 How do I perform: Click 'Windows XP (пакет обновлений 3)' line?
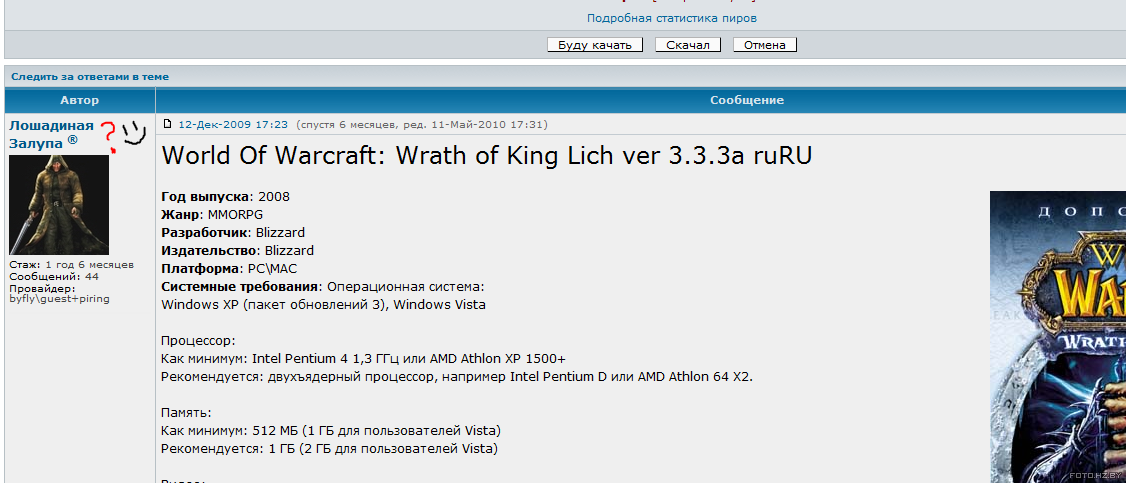tap(324, 304)
